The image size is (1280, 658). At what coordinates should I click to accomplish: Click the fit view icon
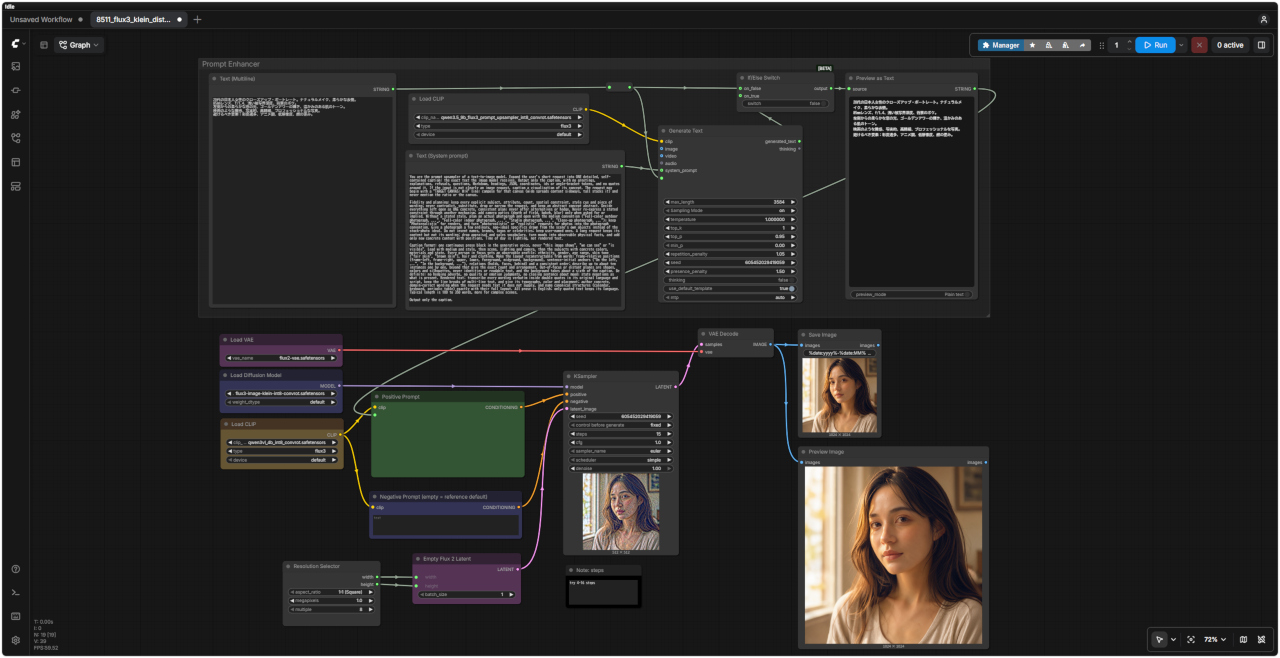(1191, 639)
